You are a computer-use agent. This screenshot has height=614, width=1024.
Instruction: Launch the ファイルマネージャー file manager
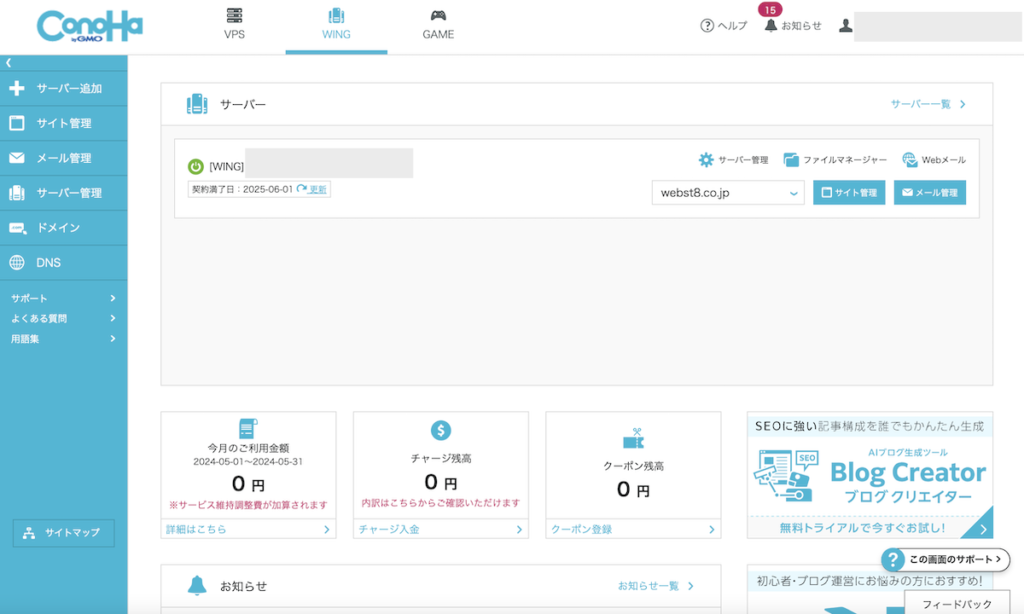(789, 158)
